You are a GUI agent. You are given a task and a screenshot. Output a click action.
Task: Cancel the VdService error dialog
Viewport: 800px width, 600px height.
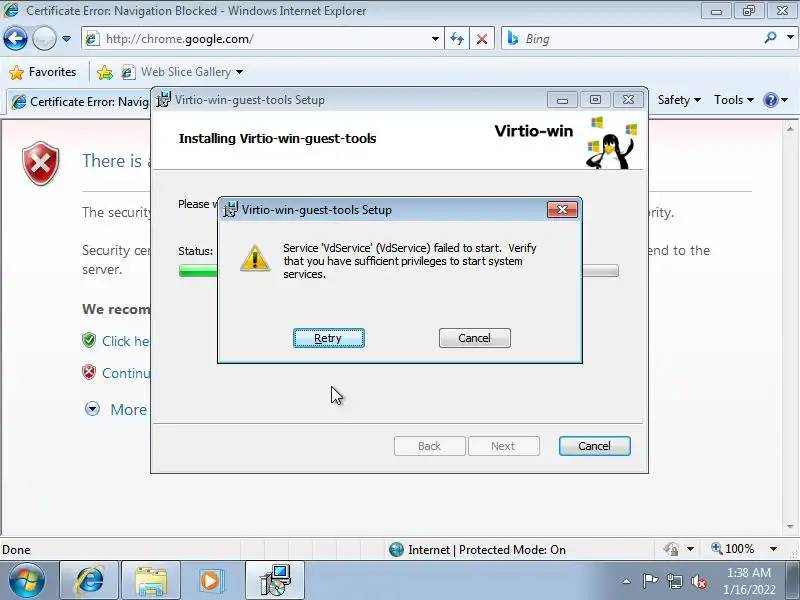coord(474,338)
